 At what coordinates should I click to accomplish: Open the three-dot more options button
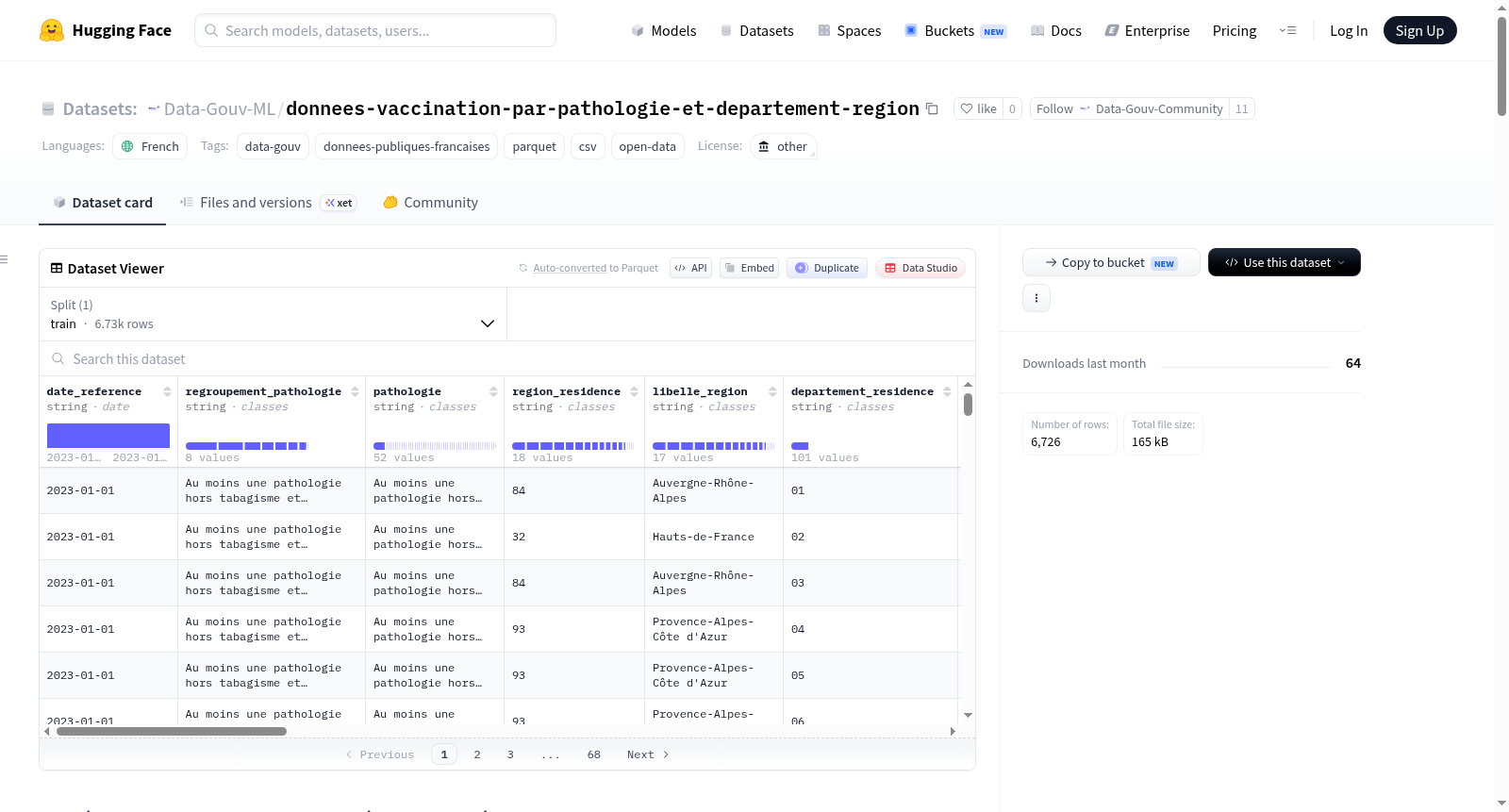pos(1036,298)
